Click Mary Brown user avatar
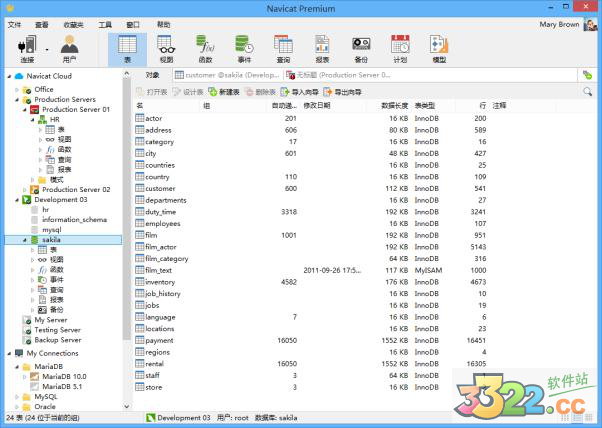This screenshot has width=602, height=428. coord(590,24)
